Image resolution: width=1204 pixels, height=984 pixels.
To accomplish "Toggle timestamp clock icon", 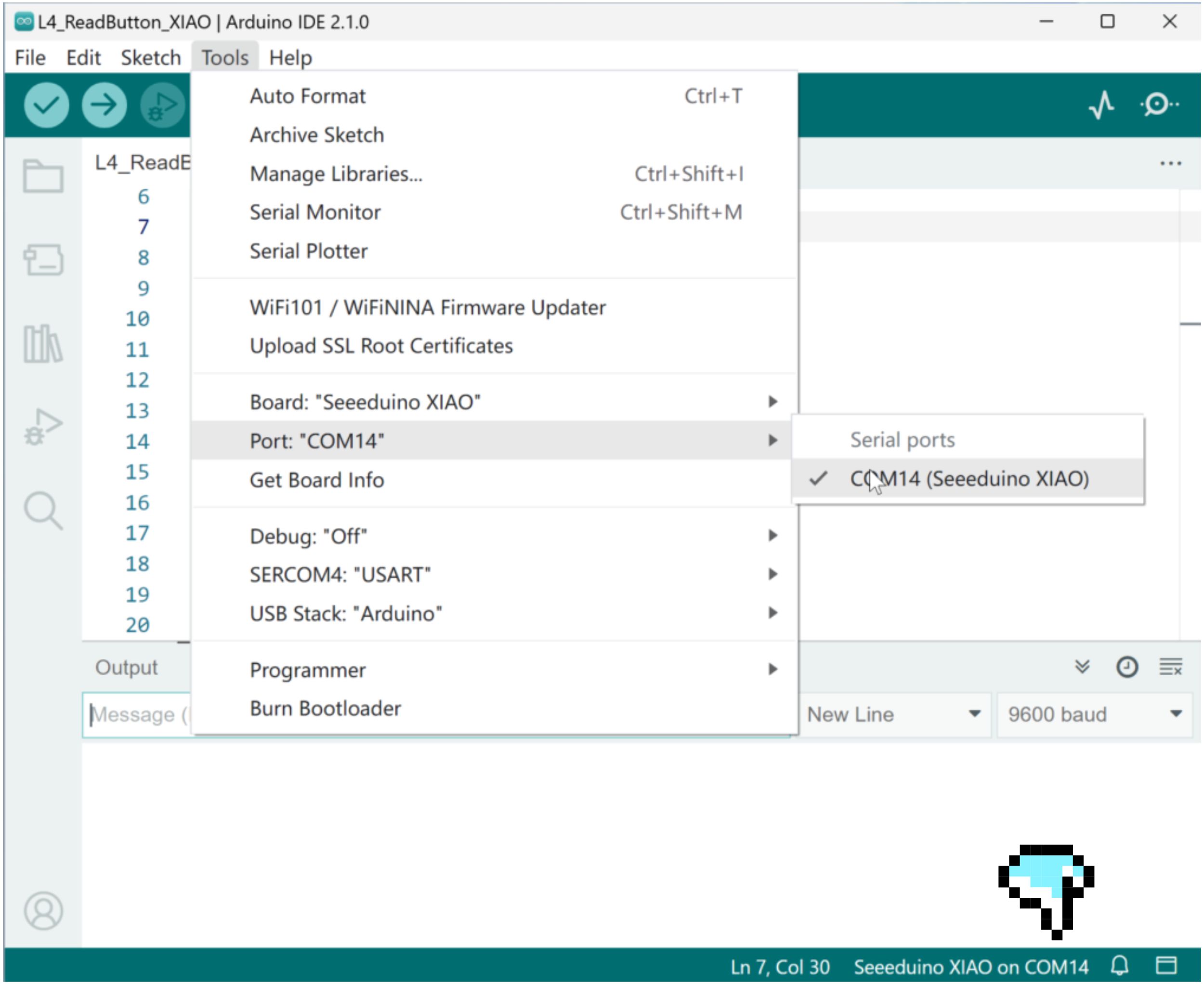I will pyautogui.click(x=1127, y=667).
